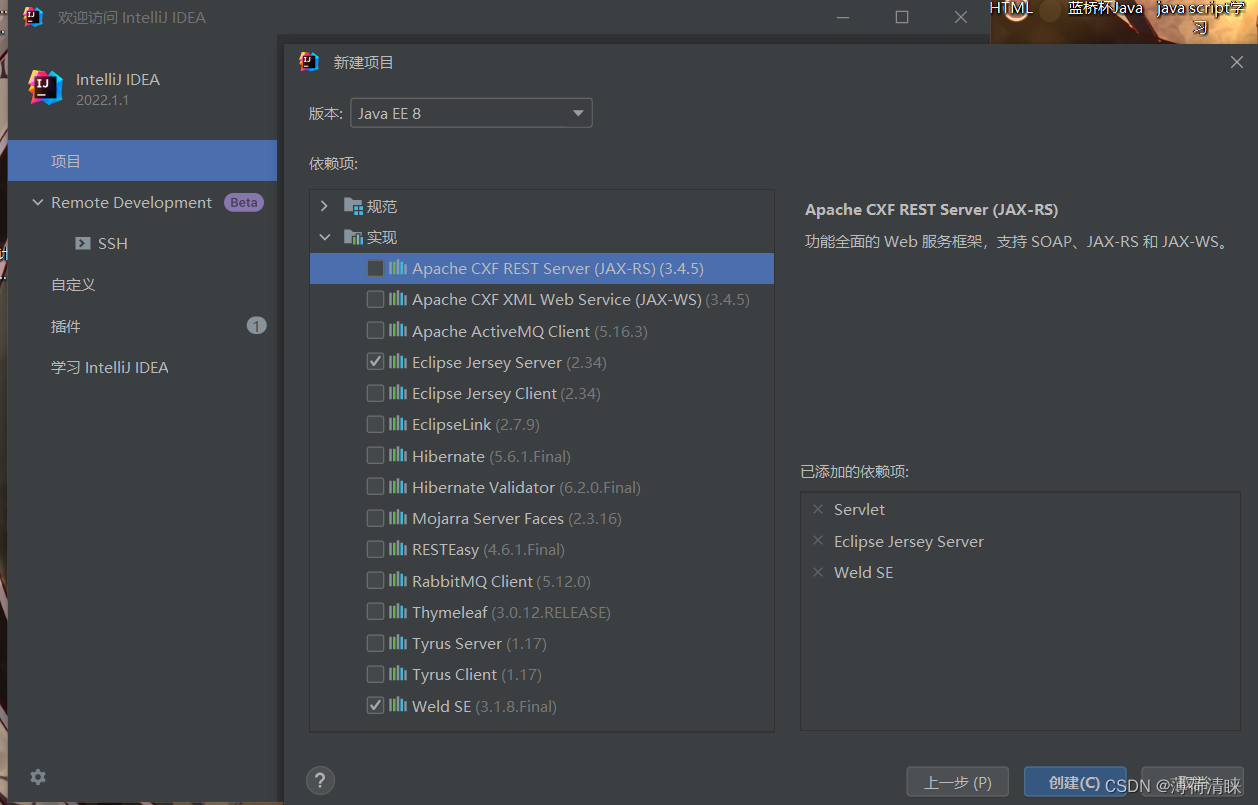Click the library icon of Apache CXF REST Server
Screen dimensions: 1258x805
click(398, 268)
